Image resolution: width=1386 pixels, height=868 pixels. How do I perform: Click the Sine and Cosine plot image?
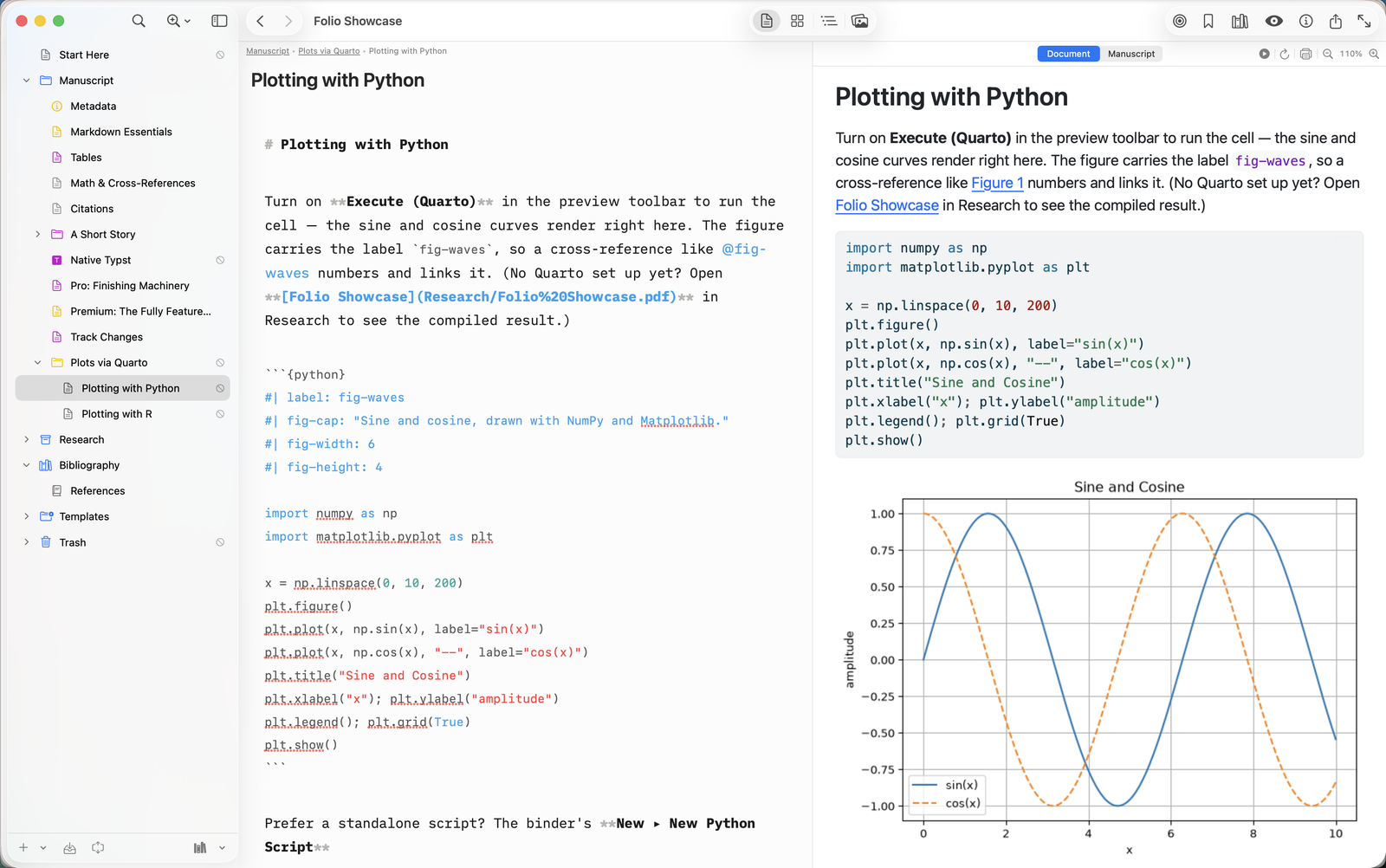pyautogui.click(x=1099, y=667)
